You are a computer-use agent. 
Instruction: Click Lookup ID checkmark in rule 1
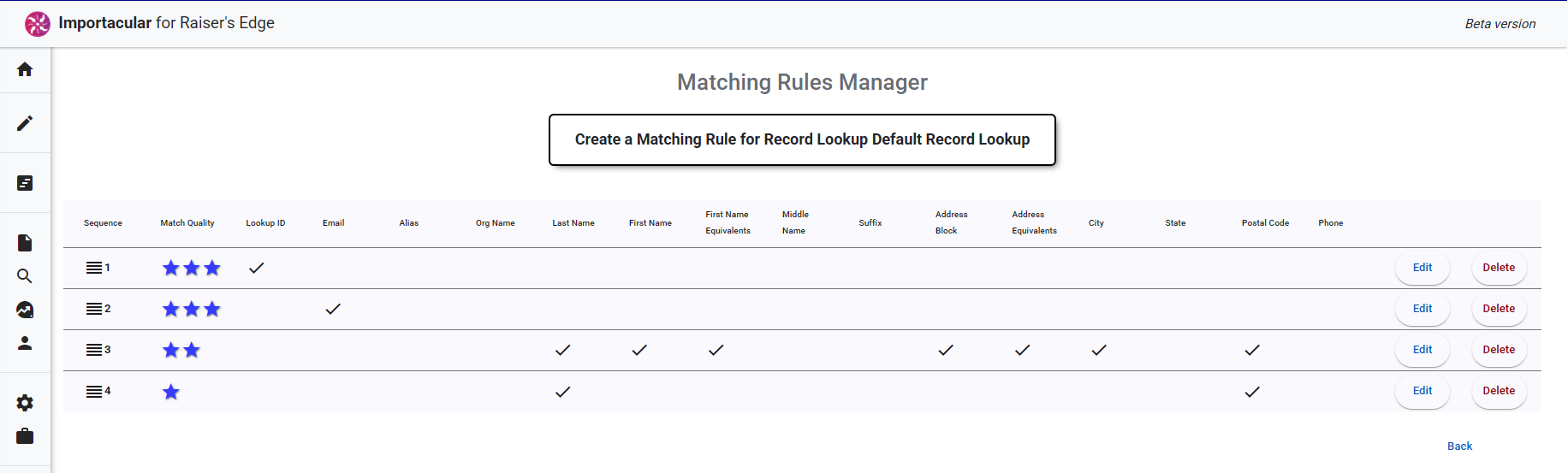pos(256,268)
